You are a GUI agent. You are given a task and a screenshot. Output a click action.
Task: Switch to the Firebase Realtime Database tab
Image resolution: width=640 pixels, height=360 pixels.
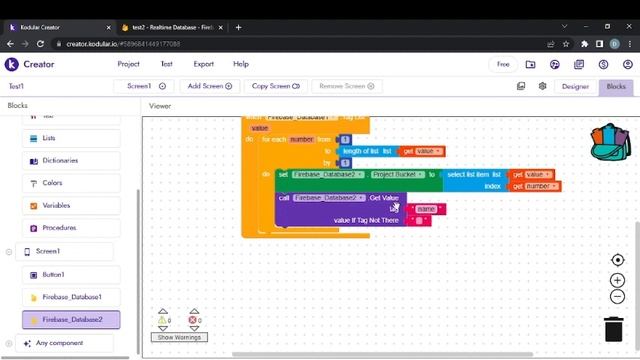(x=172, y=27)
